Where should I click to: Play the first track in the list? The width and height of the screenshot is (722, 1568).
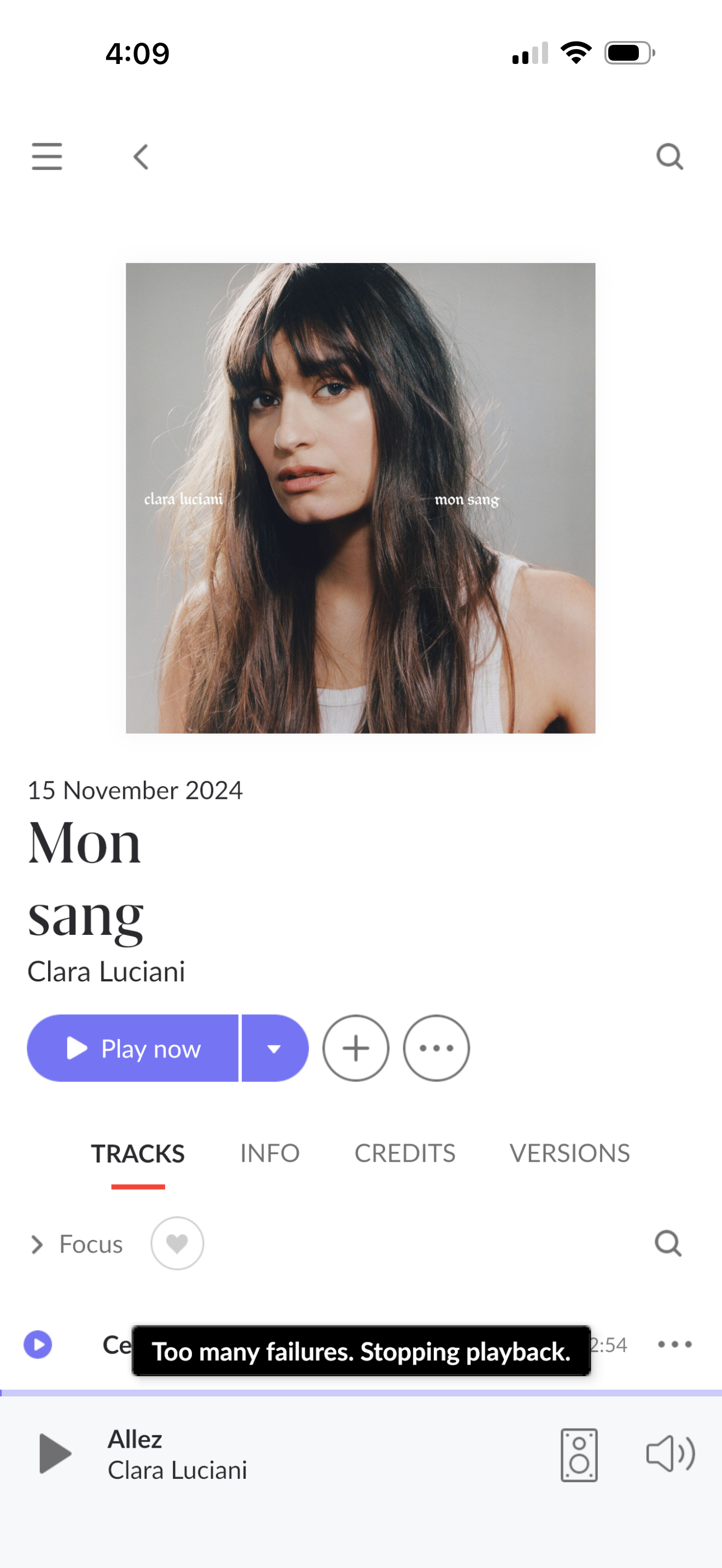(38, 1344)
